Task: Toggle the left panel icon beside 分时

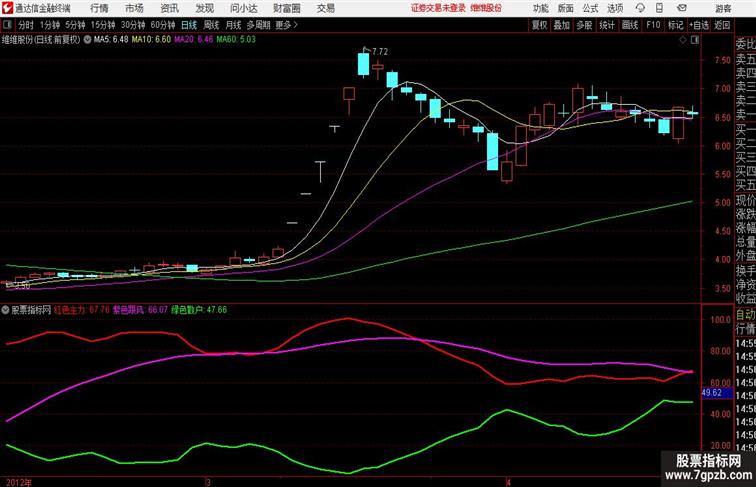Action: point(7,25)
